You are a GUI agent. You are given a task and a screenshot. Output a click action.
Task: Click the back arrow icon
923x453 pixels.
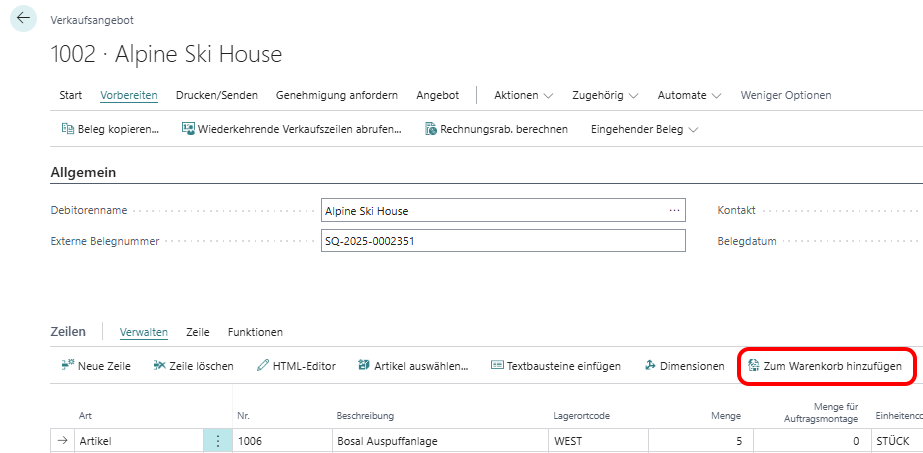click(24, 19)
